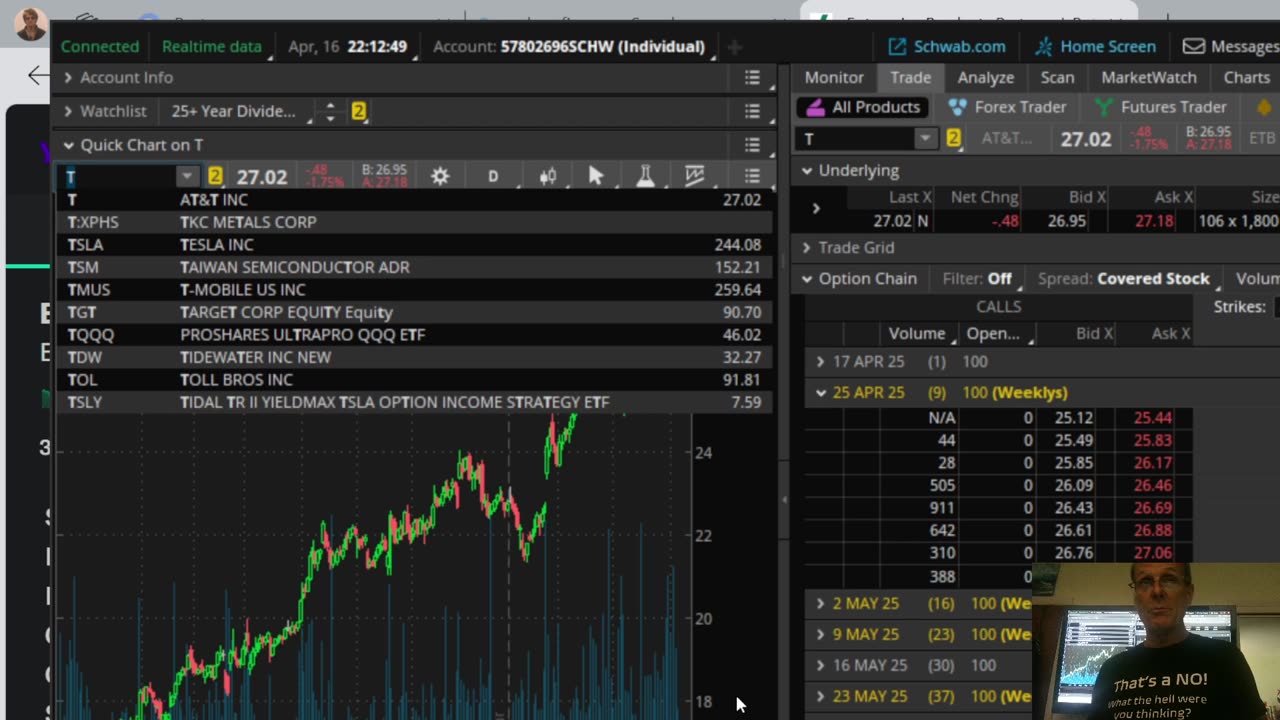Choose T-MOBILE US INC suggestion

click(x=414, y=290)
